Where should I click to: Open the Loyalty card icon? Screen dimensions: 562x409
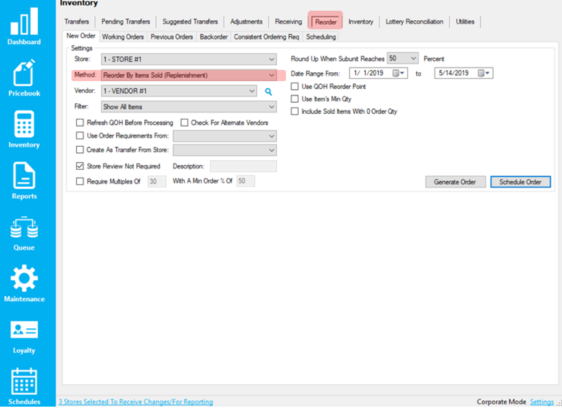(24, 330)
